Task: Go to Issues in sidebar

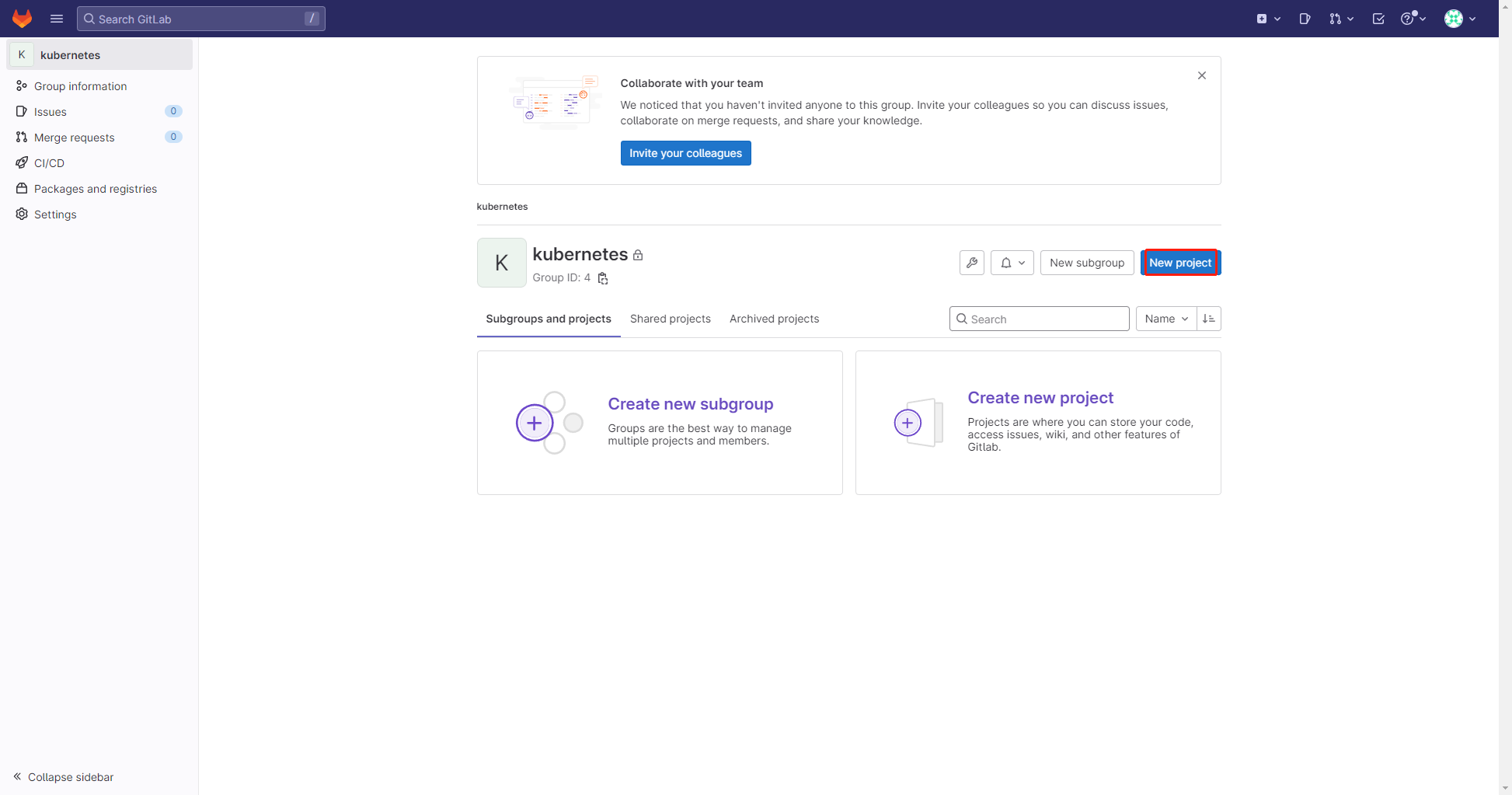Action: click(x=99, y=112)
